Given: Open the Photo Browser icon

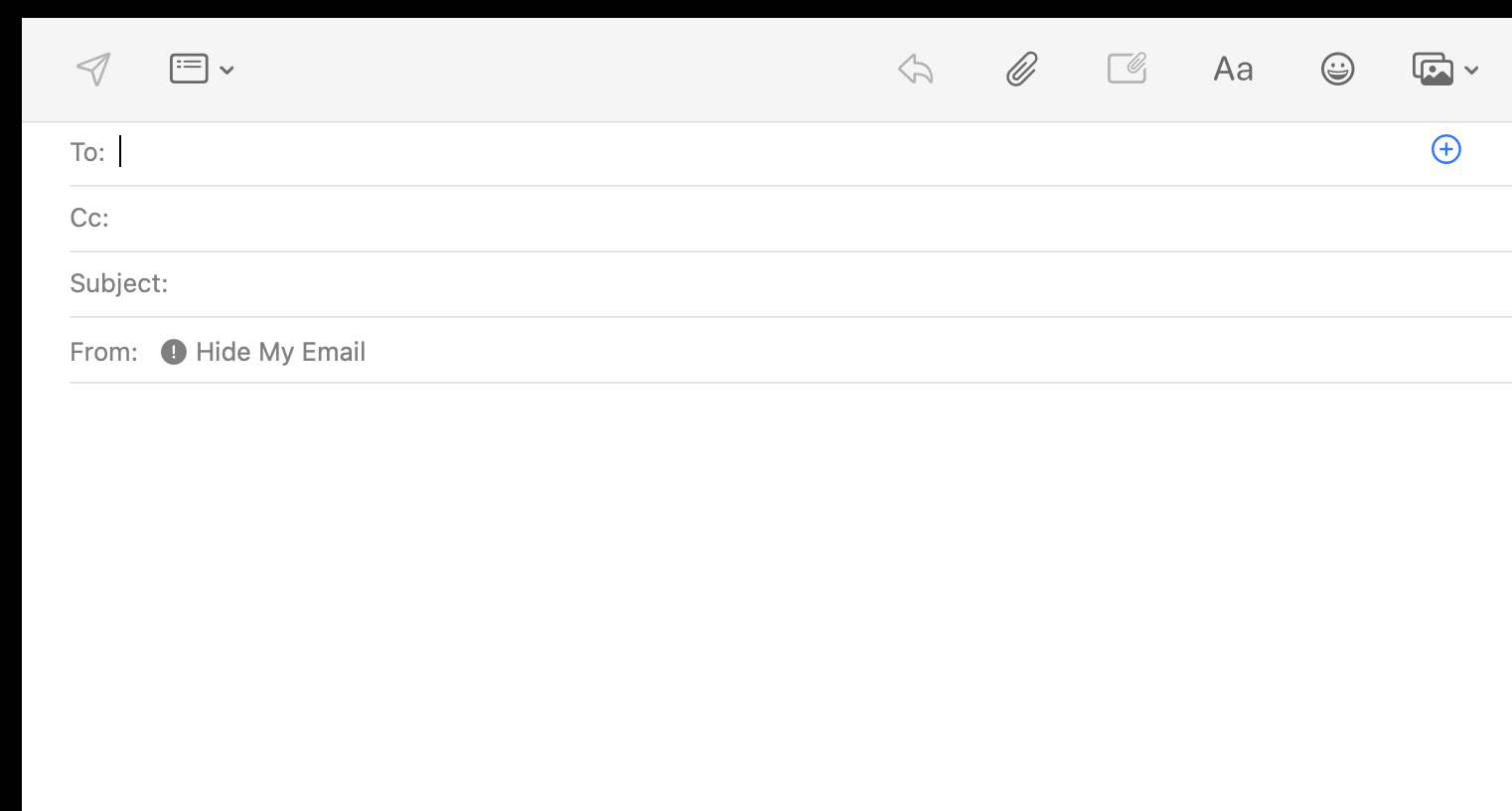Looking at the screenshot, I should (1433, 69).
